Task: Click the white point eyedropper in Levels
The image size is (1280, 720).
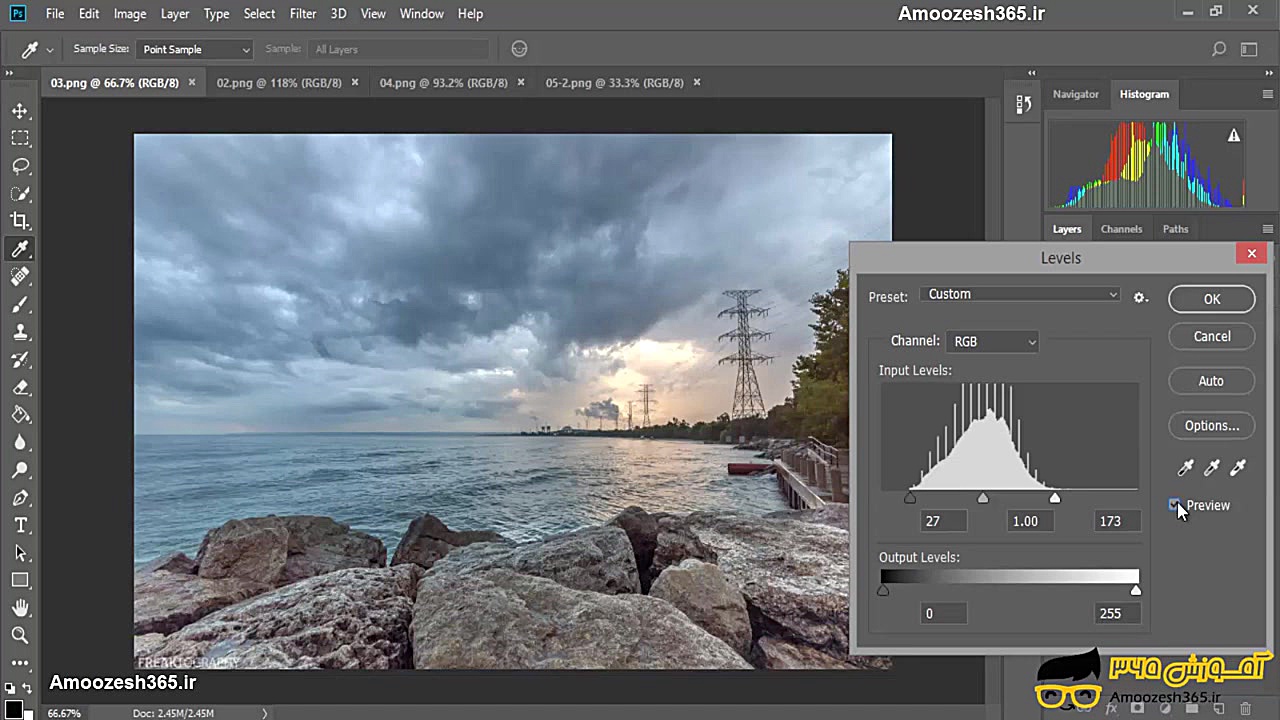Action: [1238, 468]
